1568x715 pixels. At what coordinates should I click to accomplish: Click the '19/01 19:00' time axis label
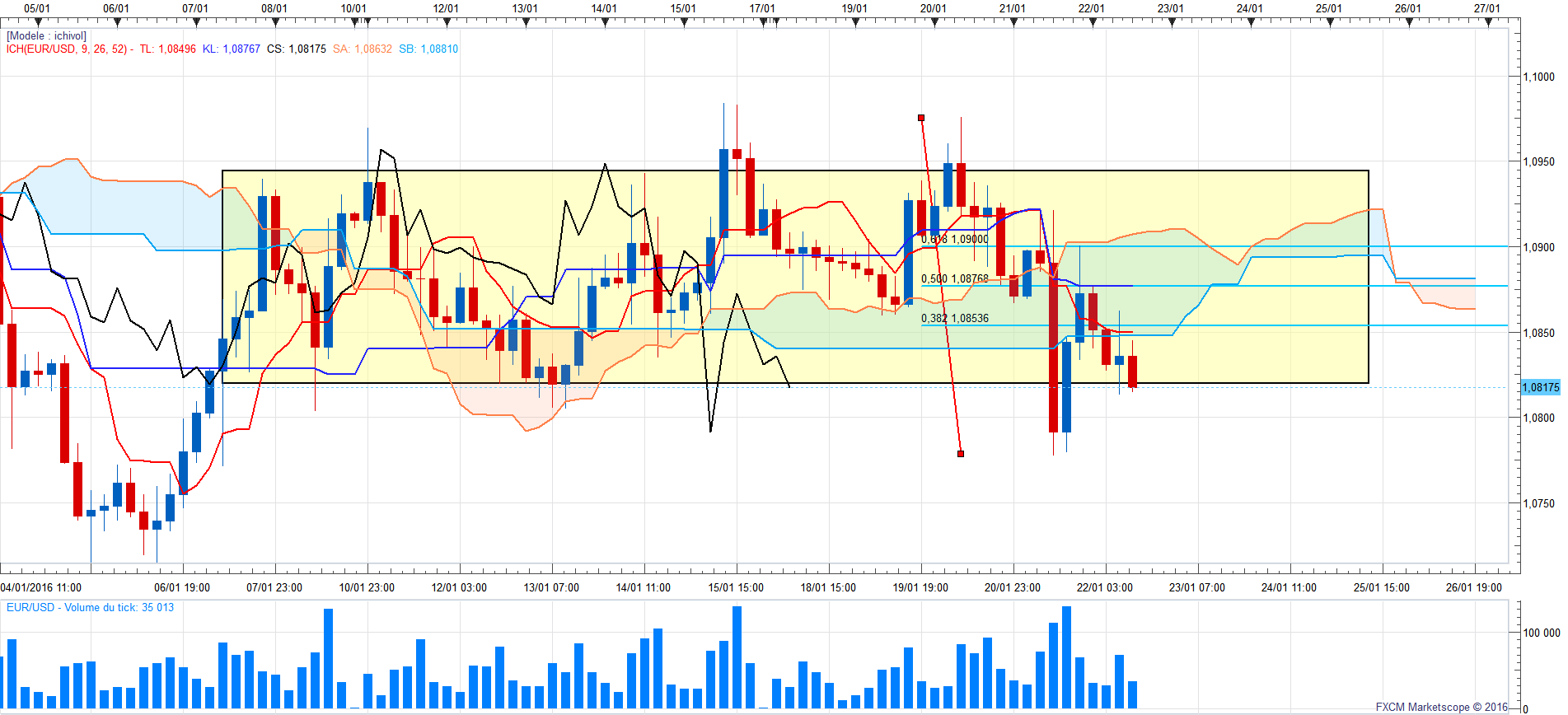[920, 588]
